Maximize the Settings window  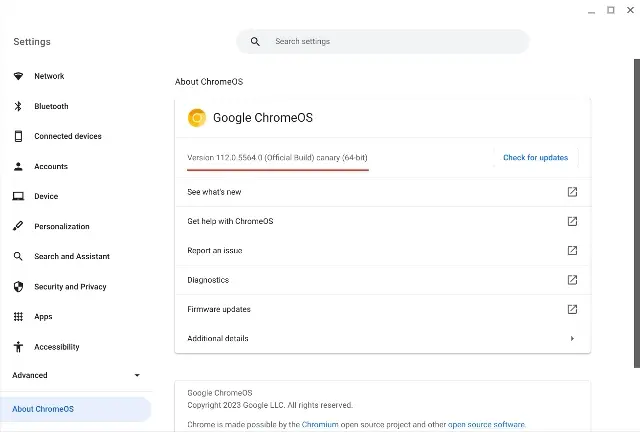[x=611, y=10]
